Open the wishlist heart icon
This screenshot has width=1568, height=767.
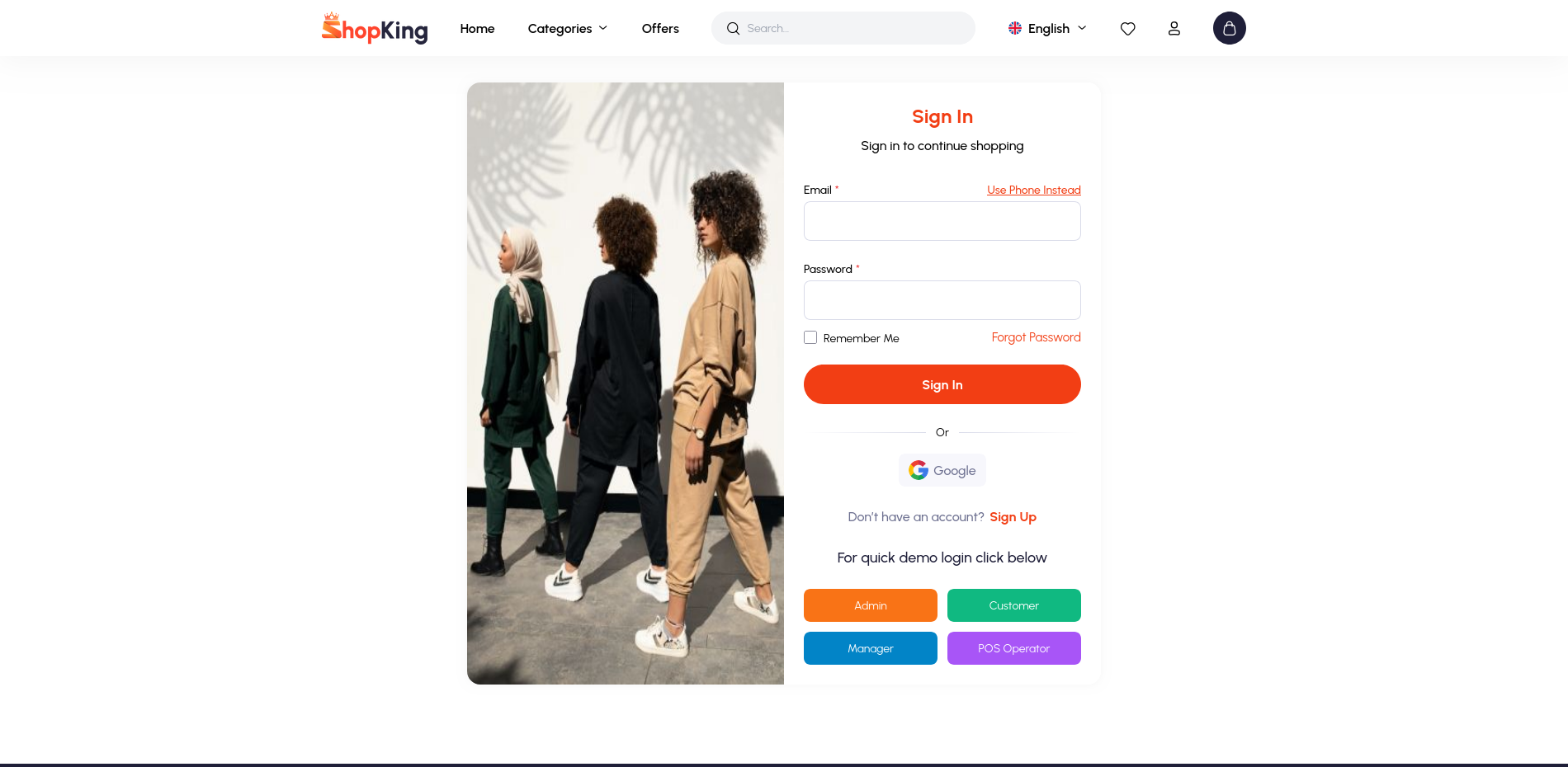pos(1127,29)
